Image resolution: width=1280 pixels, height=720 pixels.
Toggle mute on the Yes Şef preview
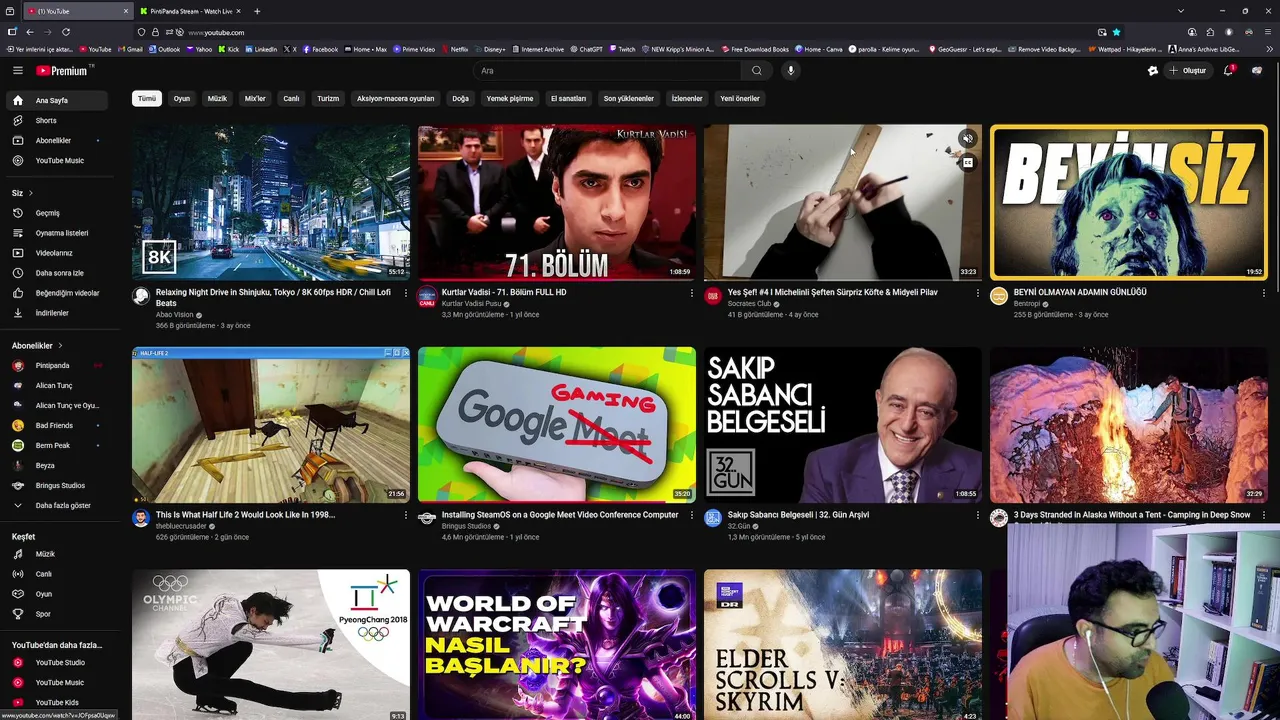pos(967,139)
